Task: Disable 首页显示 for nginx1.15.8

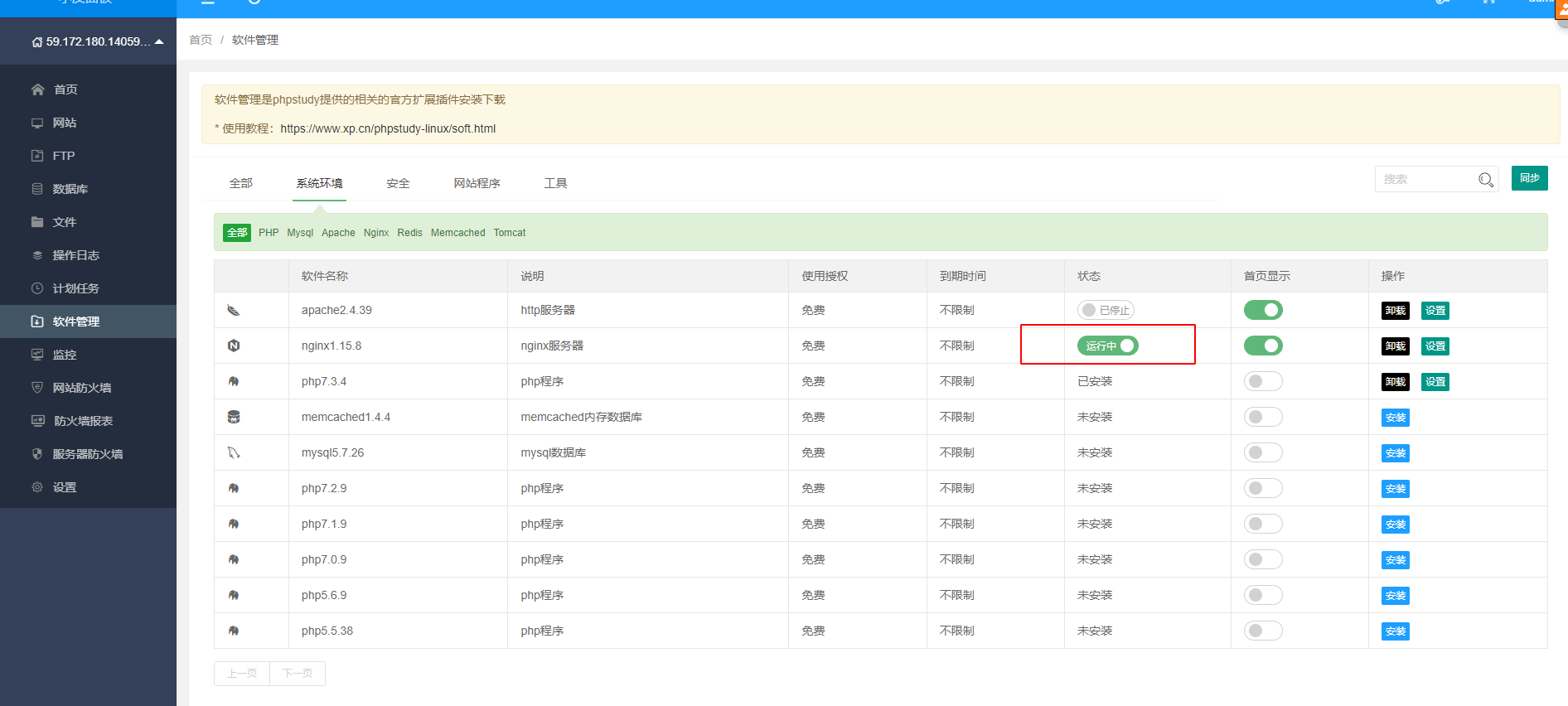Action: (x=1263, y=346)
